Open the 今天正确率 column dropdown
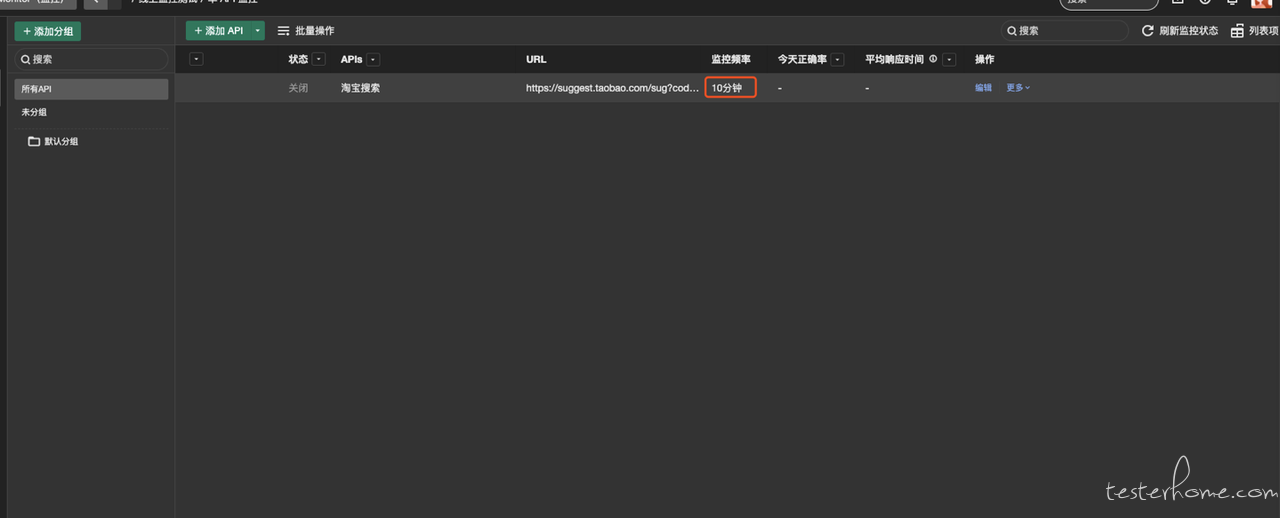The height and width of the screenshot is (518, 1280). [838, 59]
